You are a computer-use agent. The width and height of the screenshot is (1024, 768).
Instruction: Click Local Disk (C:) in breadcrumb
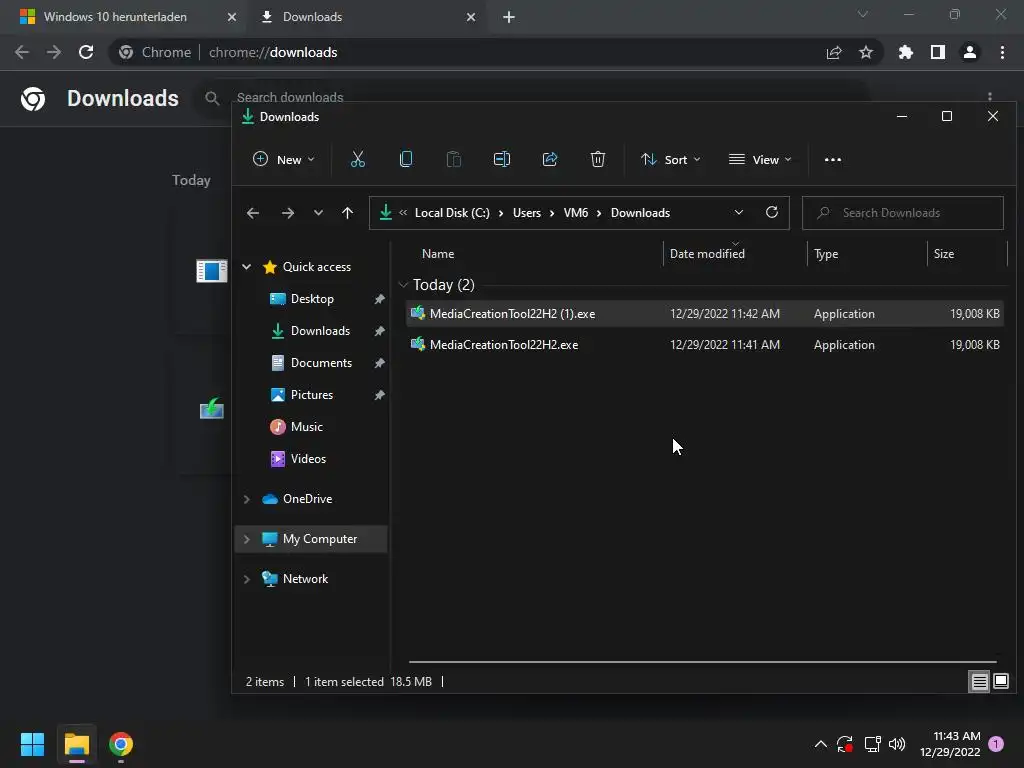click(x=452, y=213)
